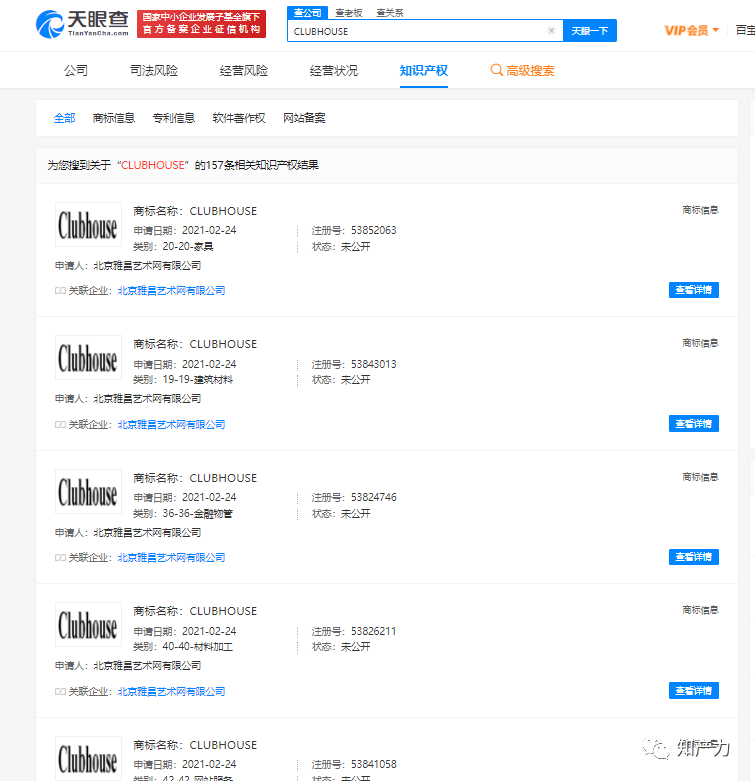The height and width of the screenshot is (781, 755).
Task: Select the 查公司 search tab
Action: click(x=307, y=12)
